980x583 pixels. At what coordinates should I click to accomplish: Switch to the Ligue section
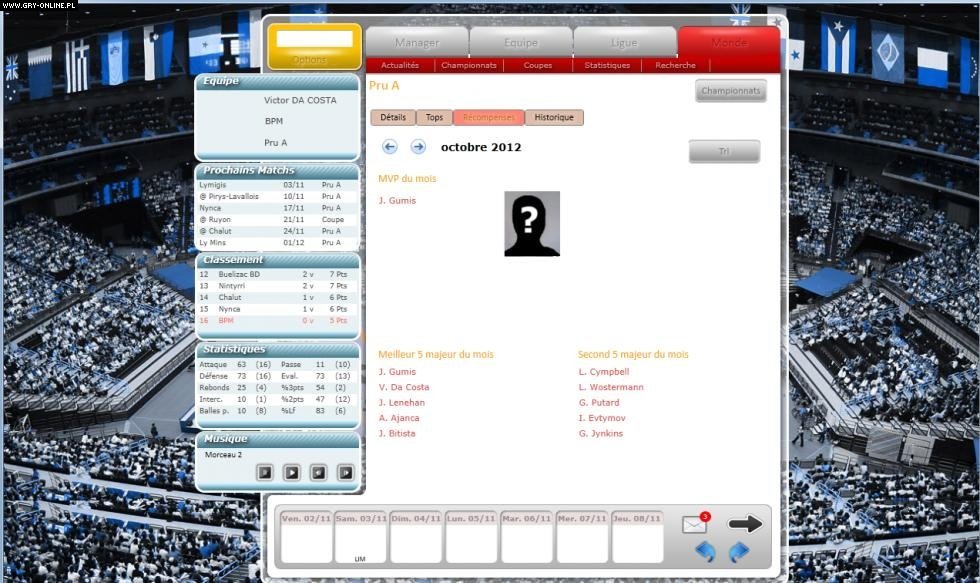coord(624,42)
